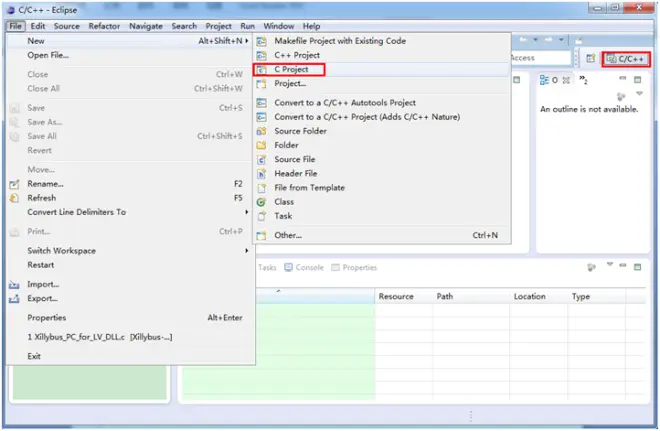Click the Folder icon in New submenu
This screenshot has height=431, width=660.
click(261, 146)
